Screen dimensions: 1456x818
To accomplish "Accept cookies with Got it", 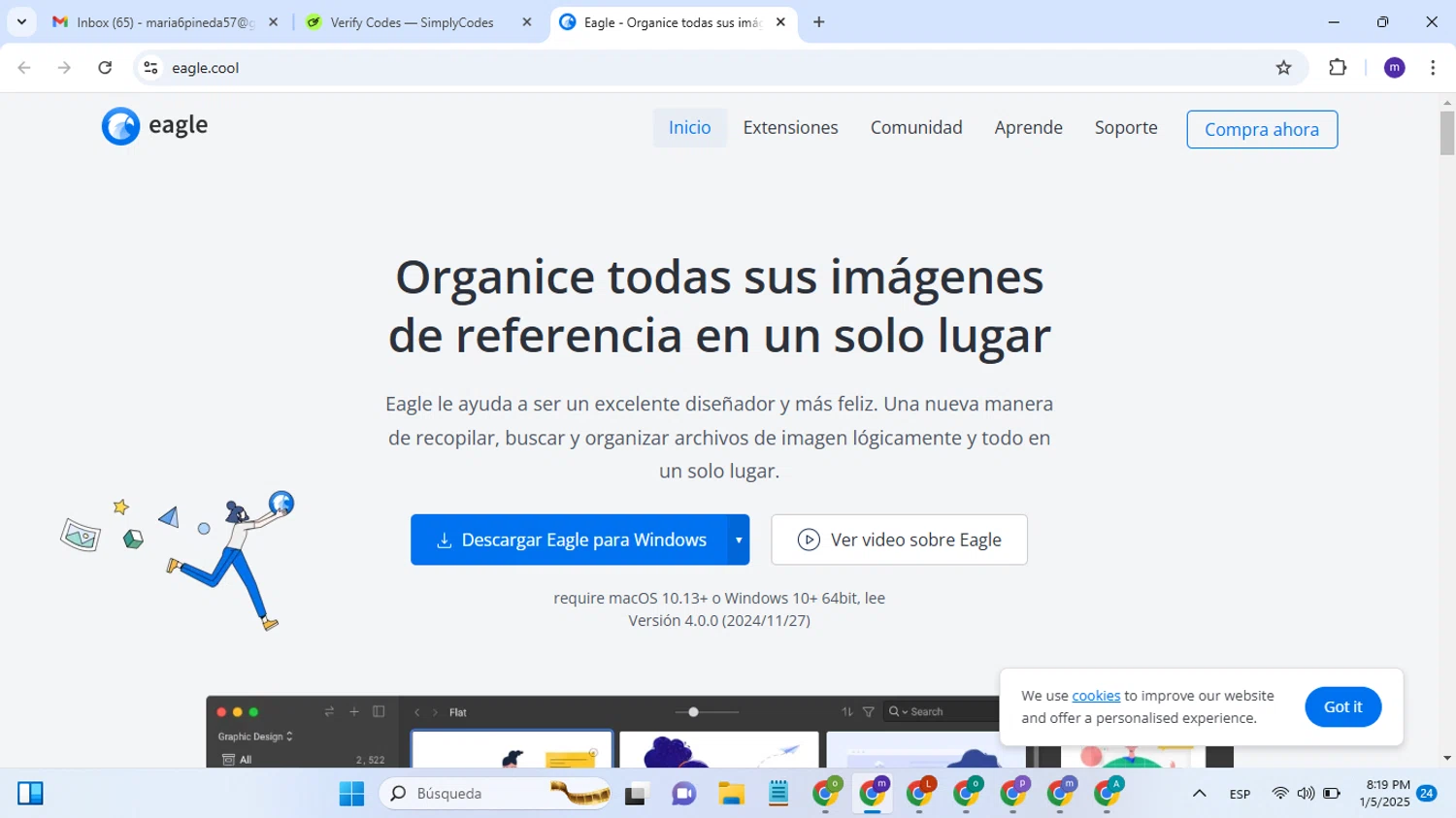I will pyautogui.click(x=1342, y=706).
